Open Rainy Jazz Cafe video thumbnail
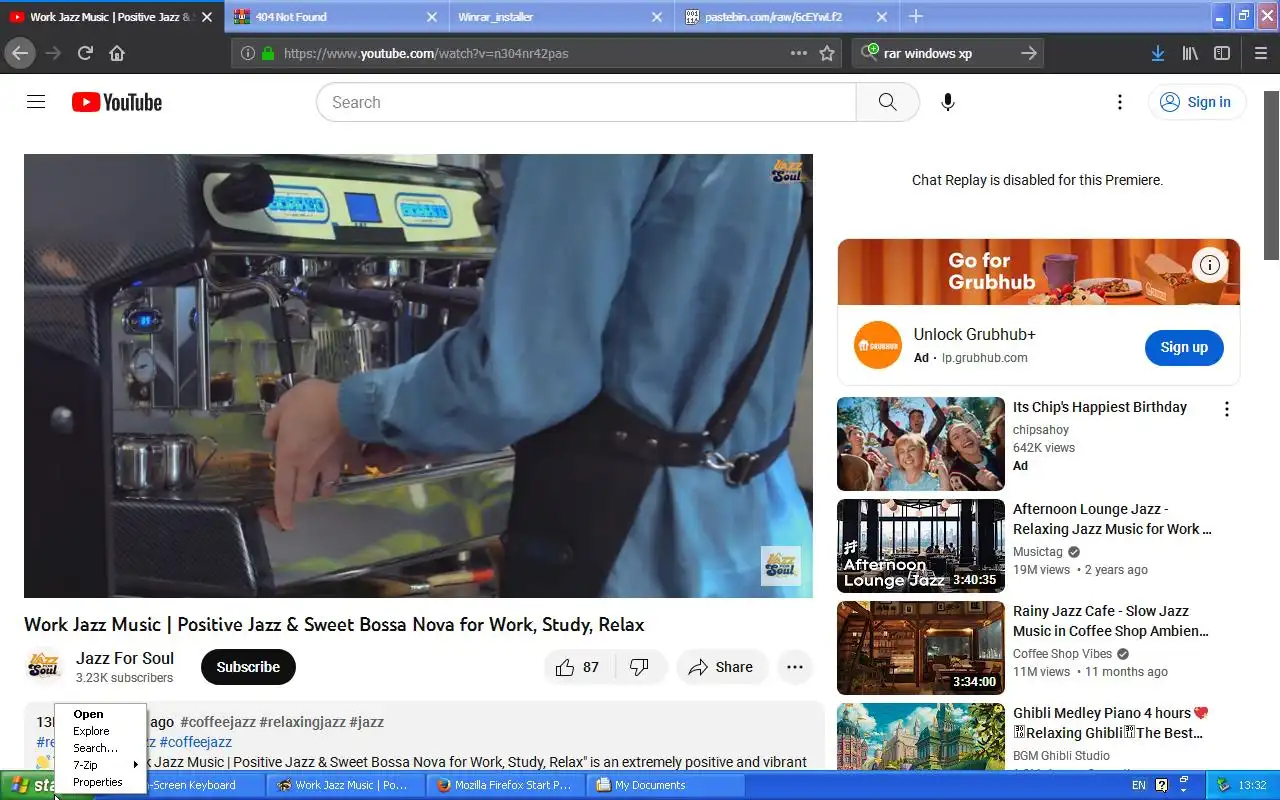Image resolution: width=1280 pixels, height=800 pixels. [x=920, y=648]
